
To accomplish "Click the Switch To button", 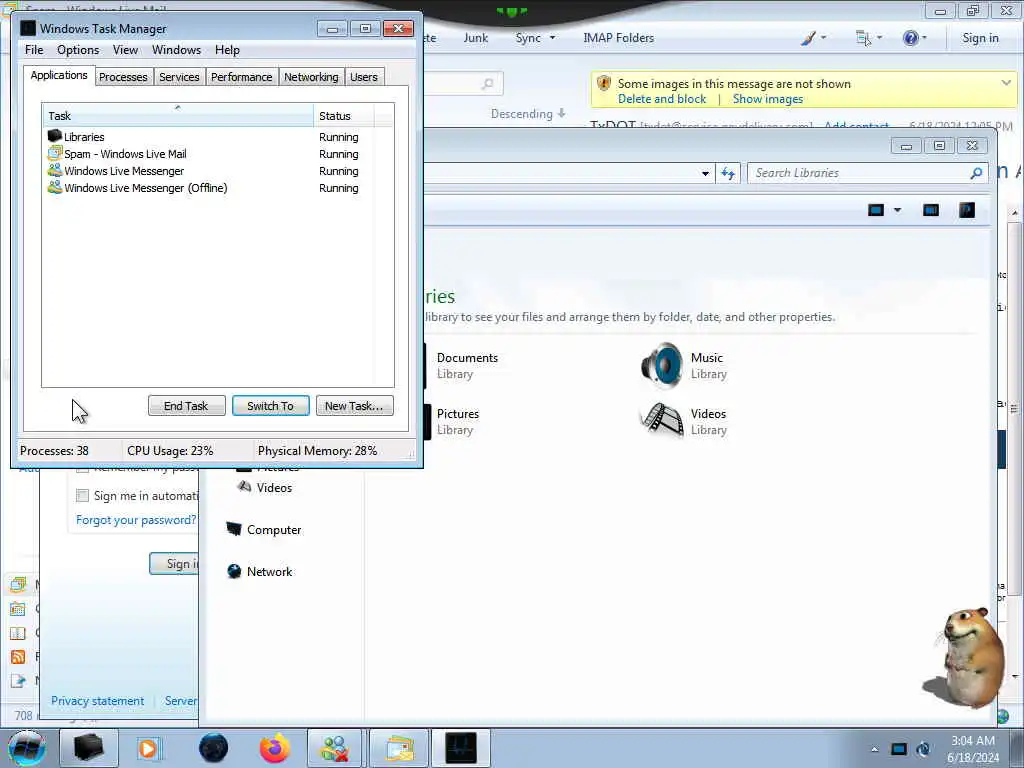I will (x=270, y=406).
